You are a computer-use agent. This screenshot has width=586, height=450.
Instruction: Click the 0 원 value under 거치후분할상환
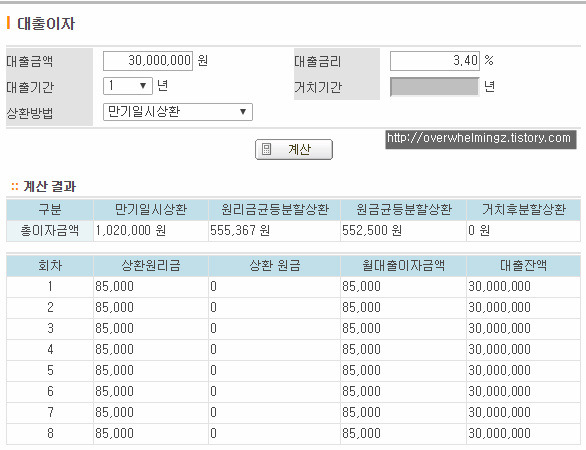pos(479,231)
